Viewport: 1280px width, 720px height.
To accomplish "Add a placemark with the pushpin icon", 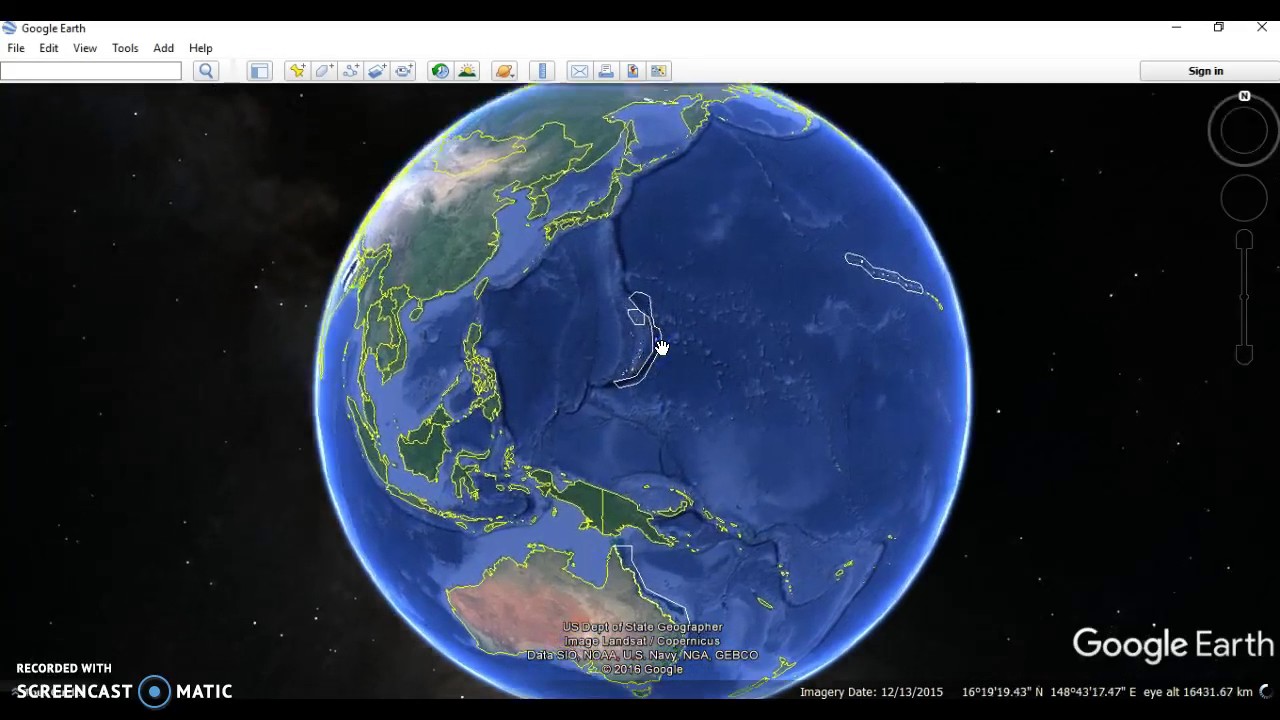I will pos(297,71).
